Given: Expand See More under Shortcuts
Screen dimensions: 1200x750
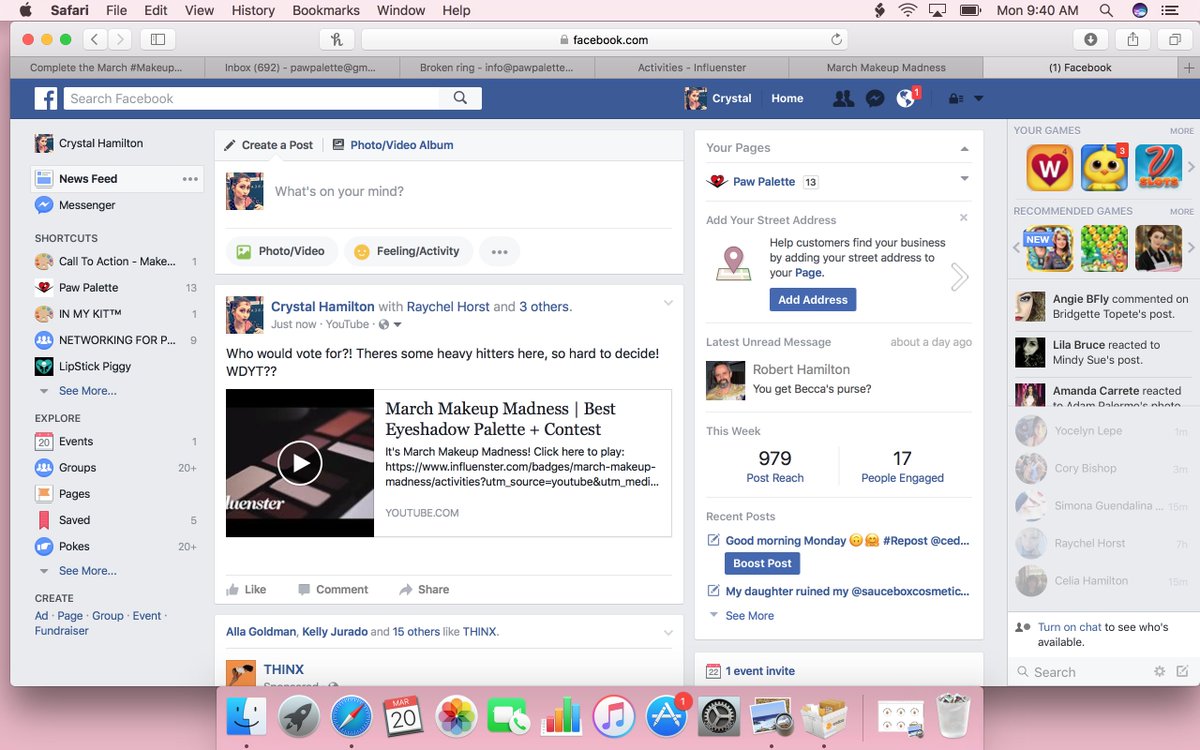Looking at the screenshot, I should click(x=87, y=391).
